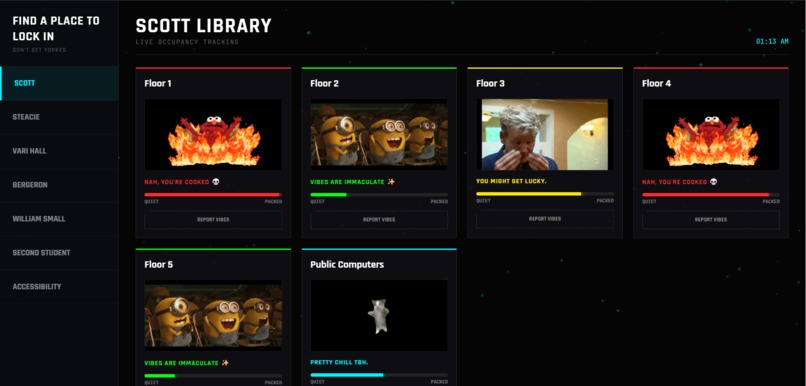
Task: Click the Floor 3 card title
Action: (x=490, y=83)
